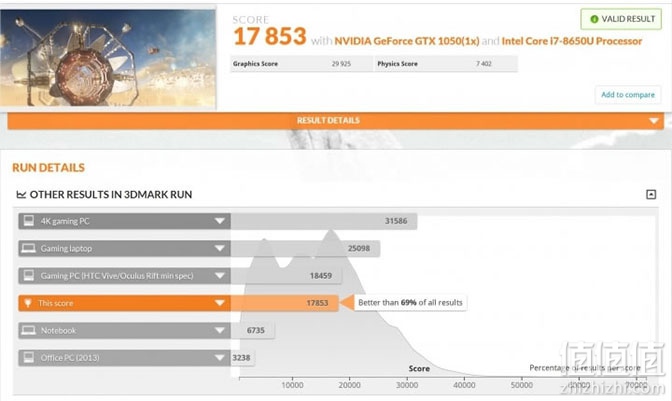Viewport: 672px width, 401px height.
Task: Click the 17 853 overall score
Action: pyautogui.click(x=270, y=36)
